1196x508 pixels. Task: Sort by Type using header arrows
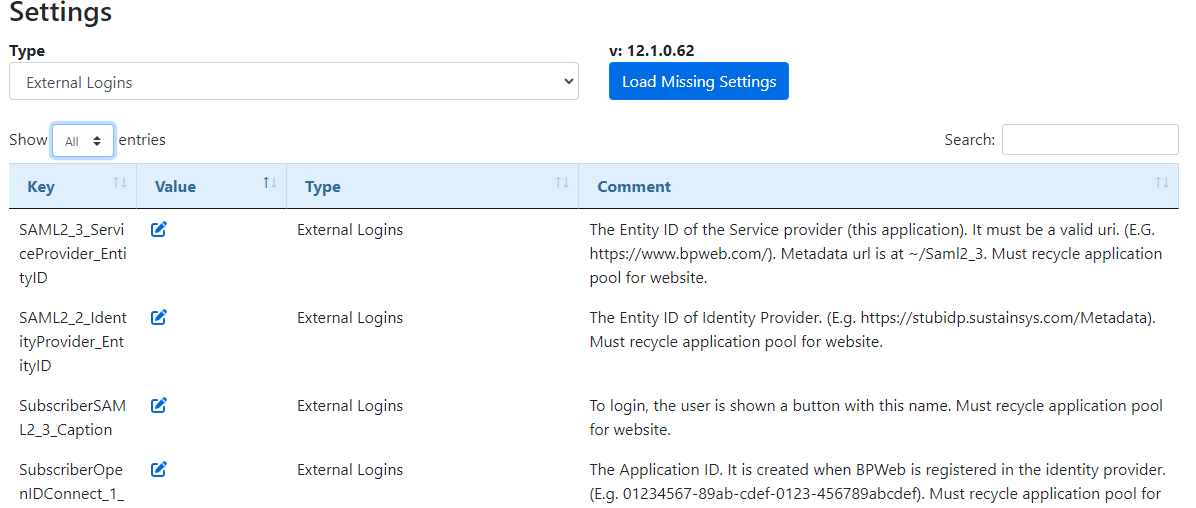pyautogui.click(x=561, y=184)
